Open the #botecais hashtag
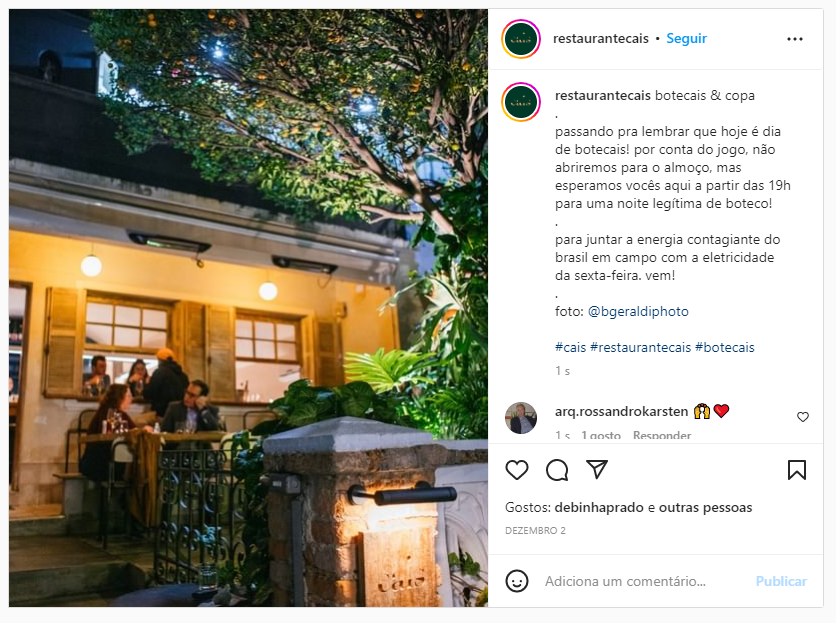Viewport: 836px width, 623px height. coord(725,347)
